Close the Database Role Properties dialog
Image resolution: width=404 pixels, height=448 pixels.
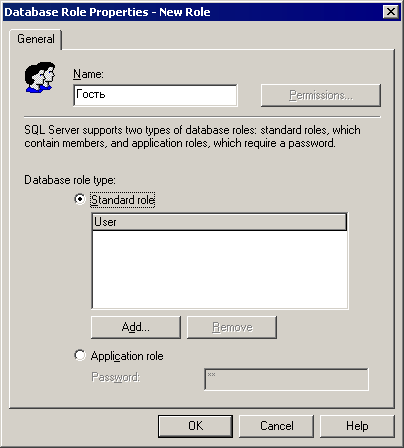pos(391,12)
